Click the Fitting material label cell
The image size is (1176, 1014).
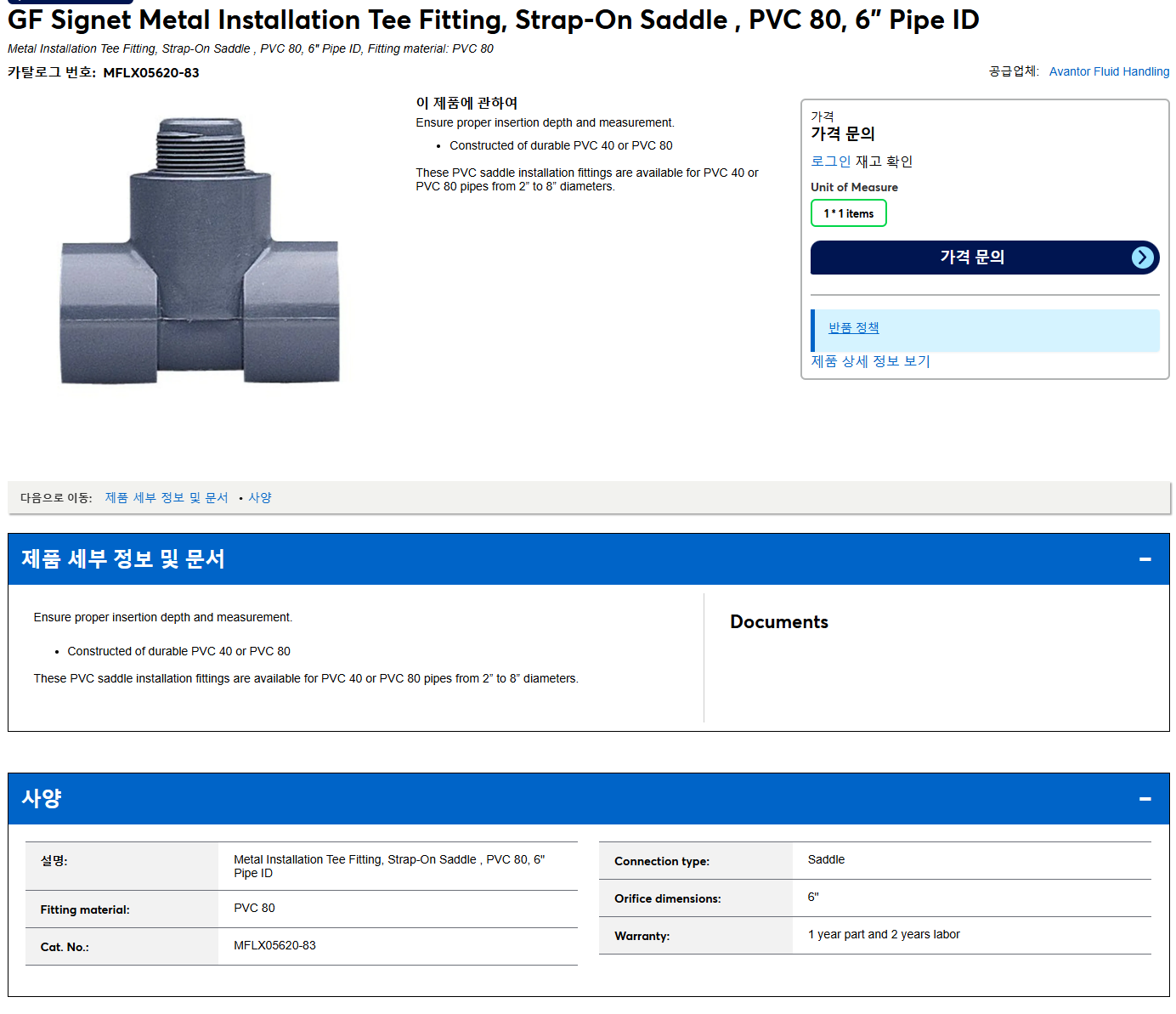pyautogui.click(x=122, y=909)
